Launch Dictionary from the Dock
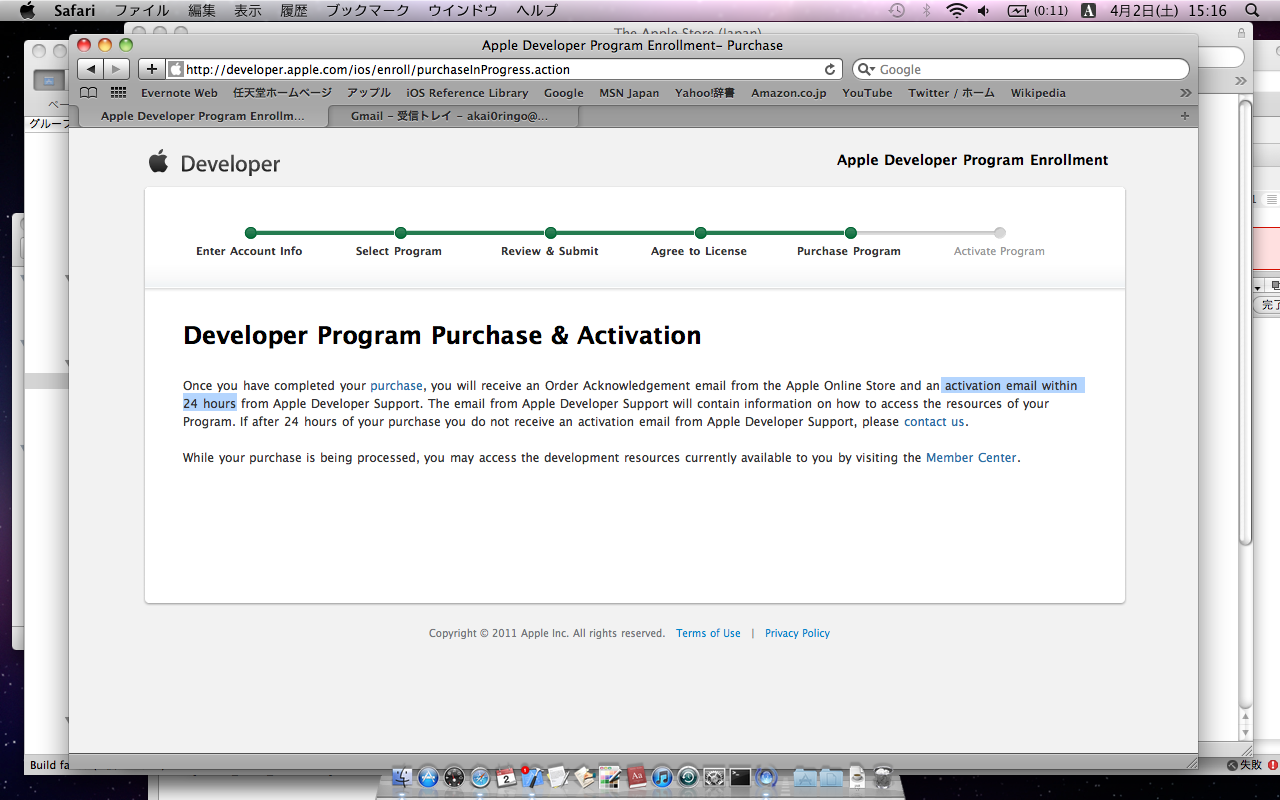 [636, 777]
